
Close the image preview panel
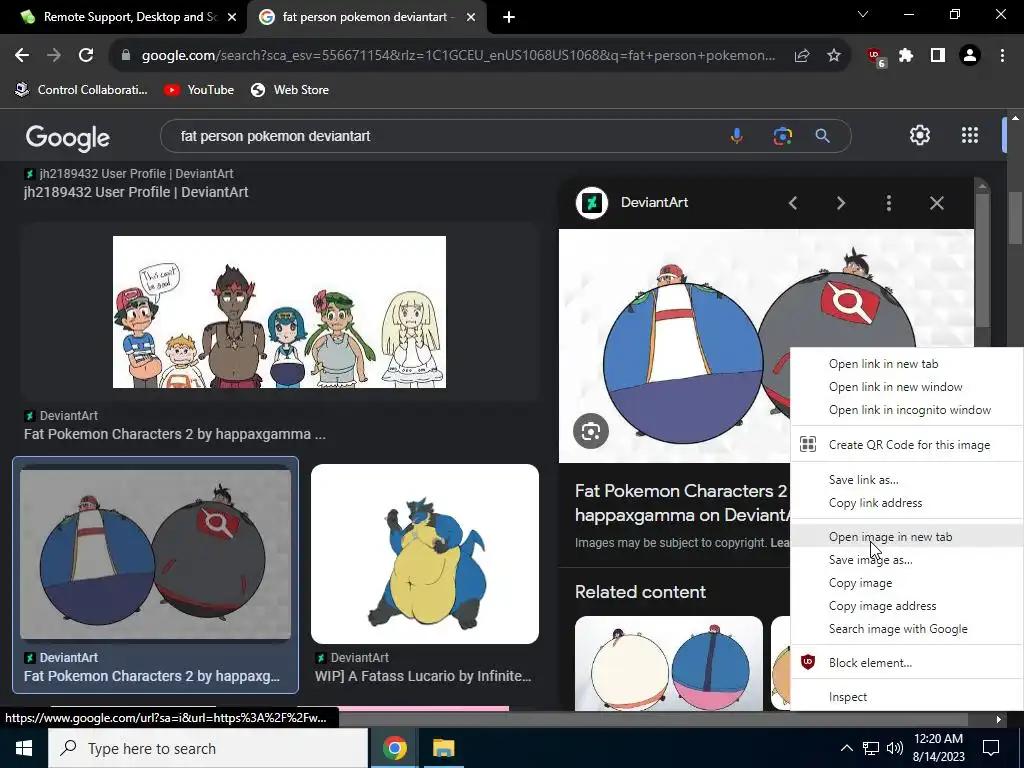pos(936,203)
